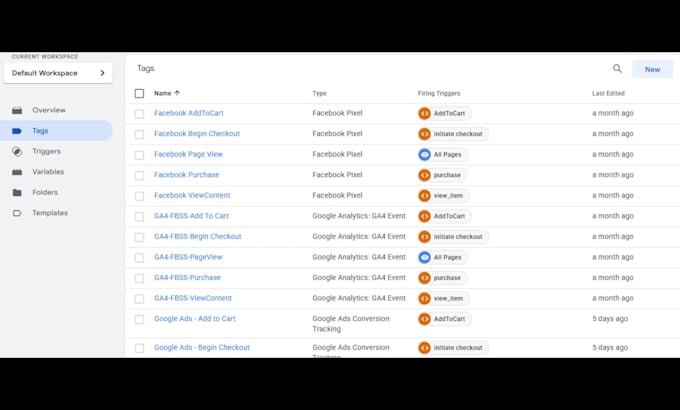This screenshot has width=680, height=410.
Task: Click initiate checkout icon on GA4-FBSS-Begin Checkout row
Action: point(424,236)
